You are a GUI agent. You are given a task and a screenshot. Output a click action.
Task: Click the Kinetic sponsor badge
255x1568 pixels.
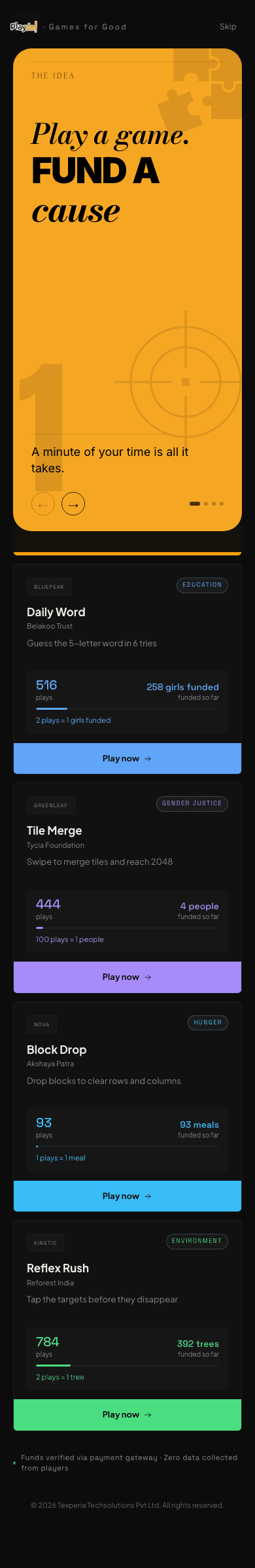[45, 1243]
